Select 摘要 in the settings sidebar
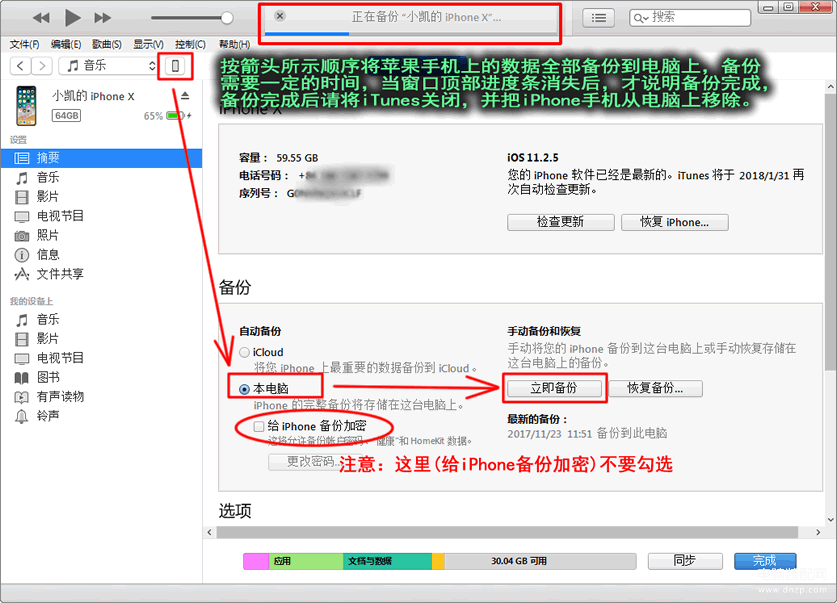The image size is (837, 603). (x=101, y=158)
